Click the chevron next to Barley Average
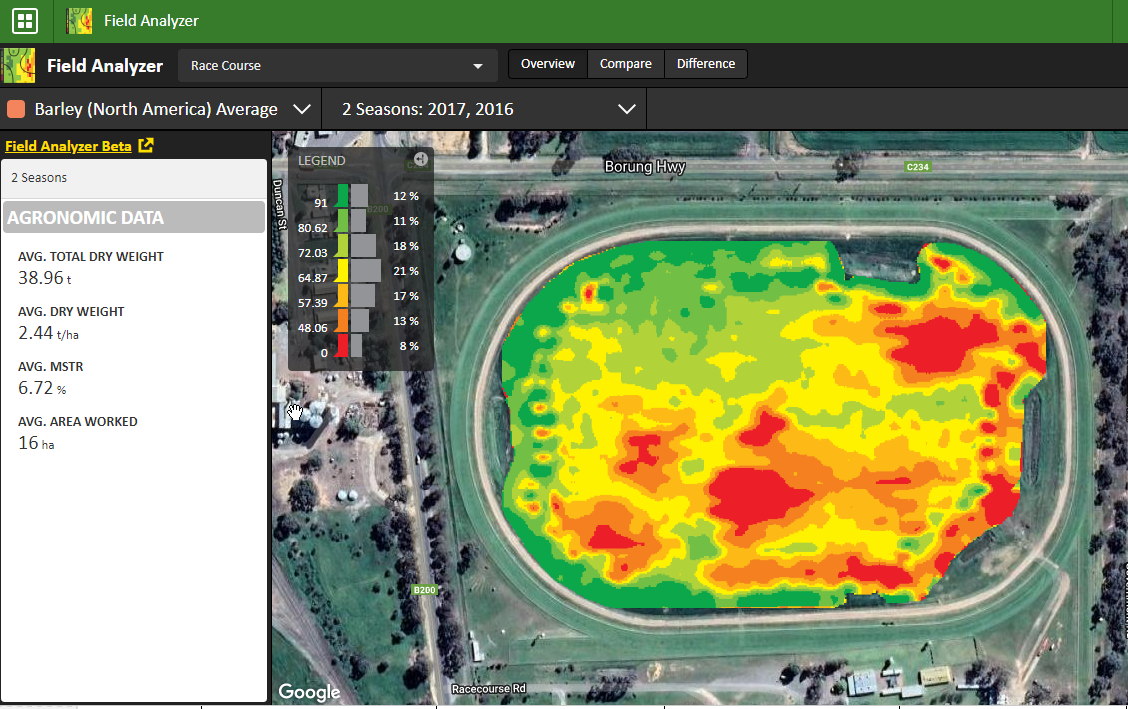 point(302,109)
